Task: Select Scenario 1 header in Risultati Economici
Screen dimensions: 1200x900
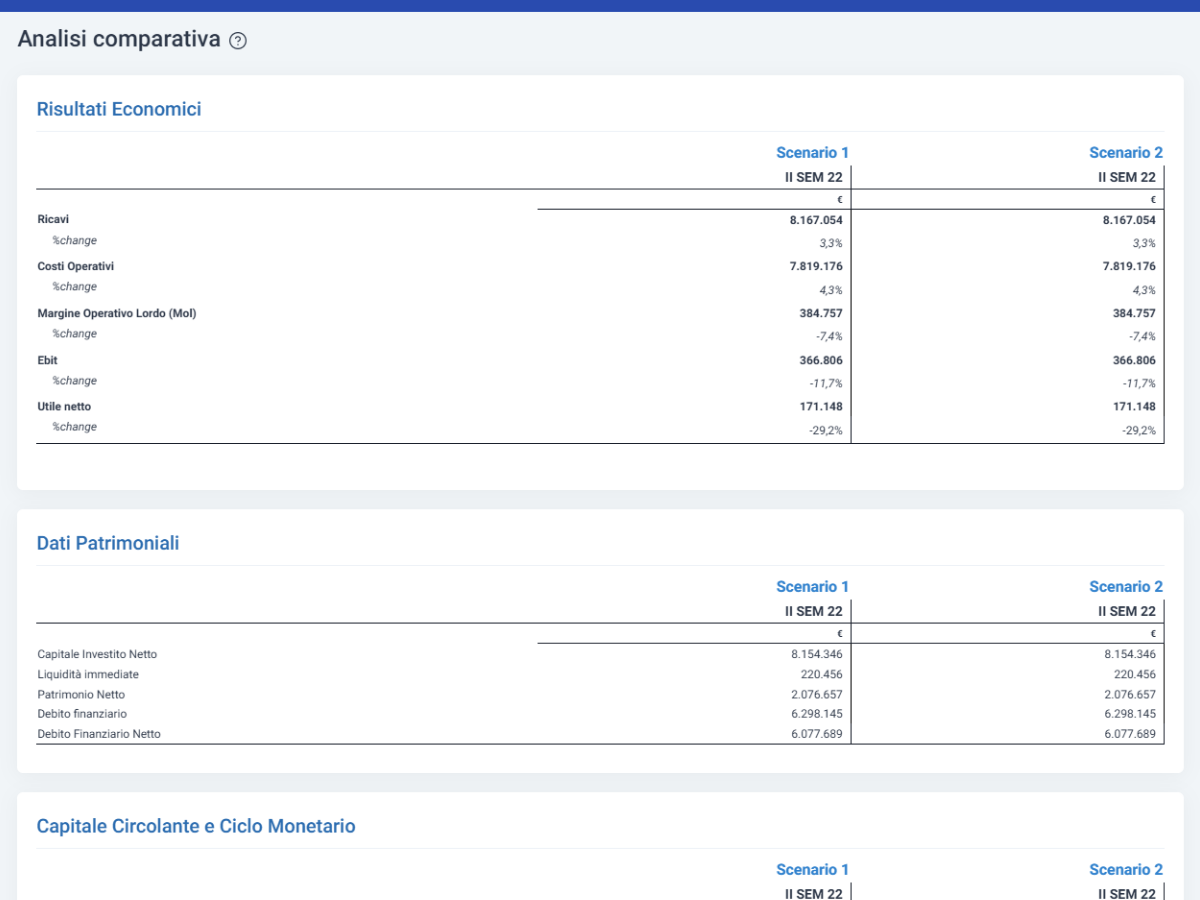Action: click(x=812, y=153)
